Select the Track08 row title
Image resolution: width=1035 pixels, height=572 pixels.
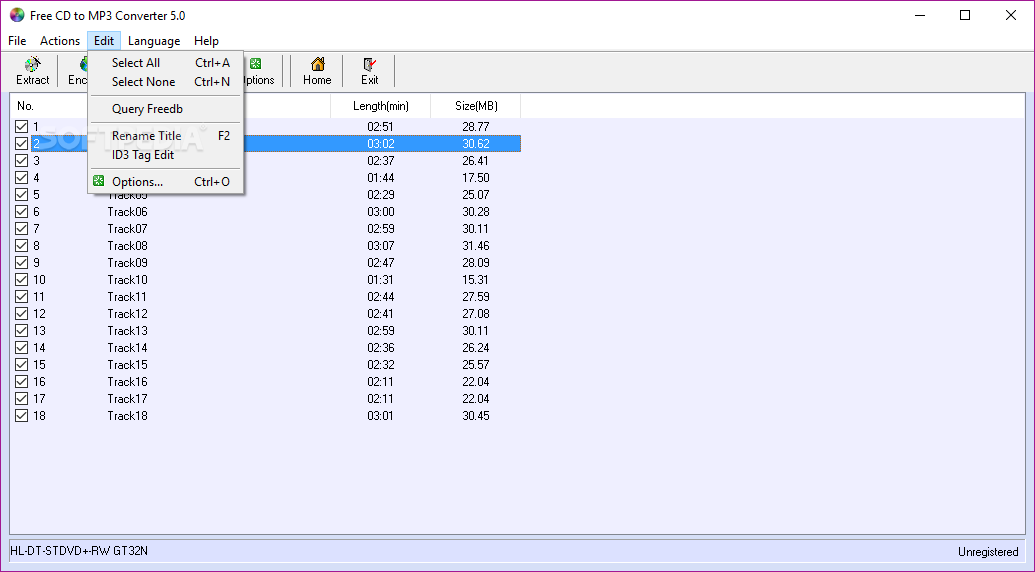point(127,245)
